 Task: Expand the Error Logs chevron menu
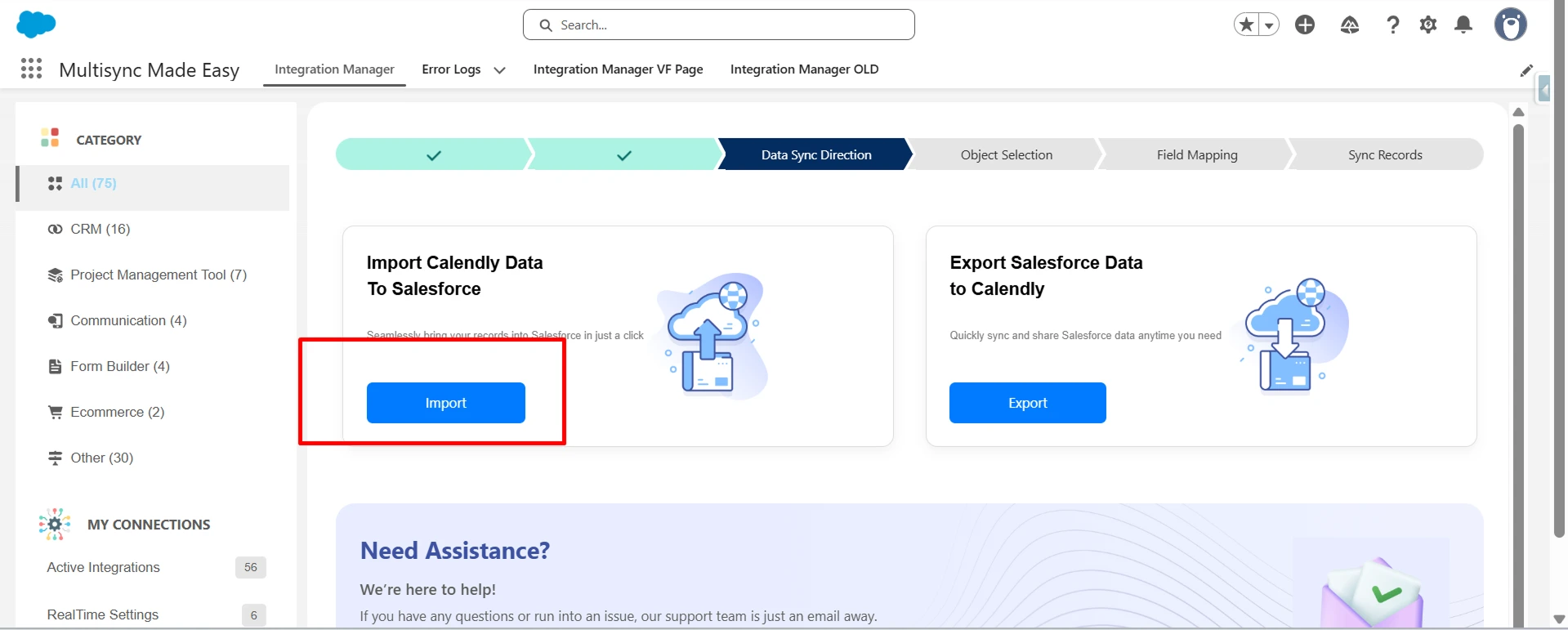point(499,70)
